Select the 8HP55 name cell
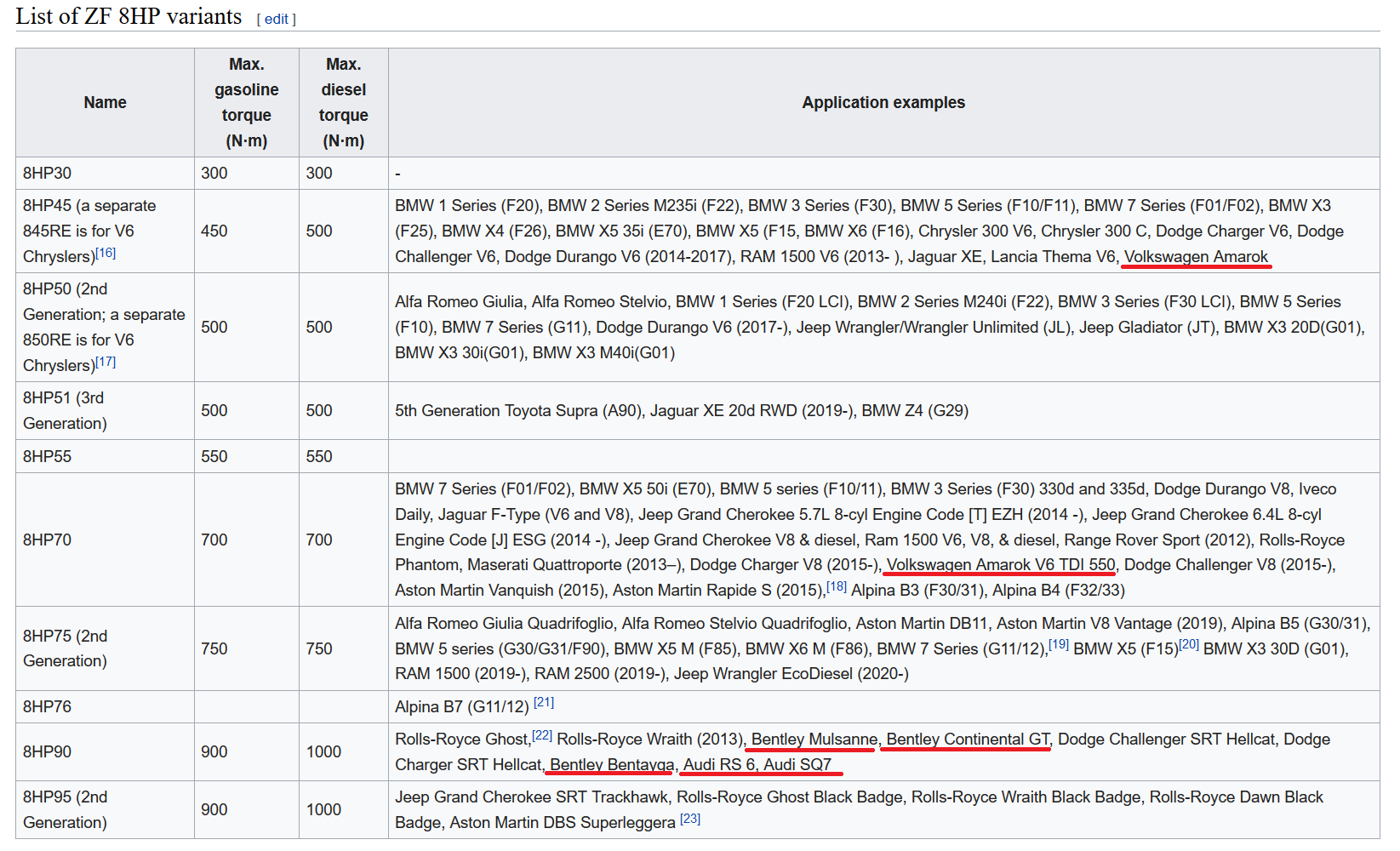1400x851 pixels. (105, 456)
